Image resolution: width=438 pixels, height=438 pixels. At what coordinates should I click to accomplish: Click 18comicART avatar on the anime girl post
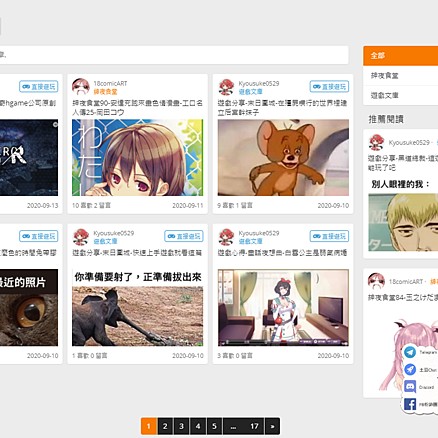pos(81,87)
